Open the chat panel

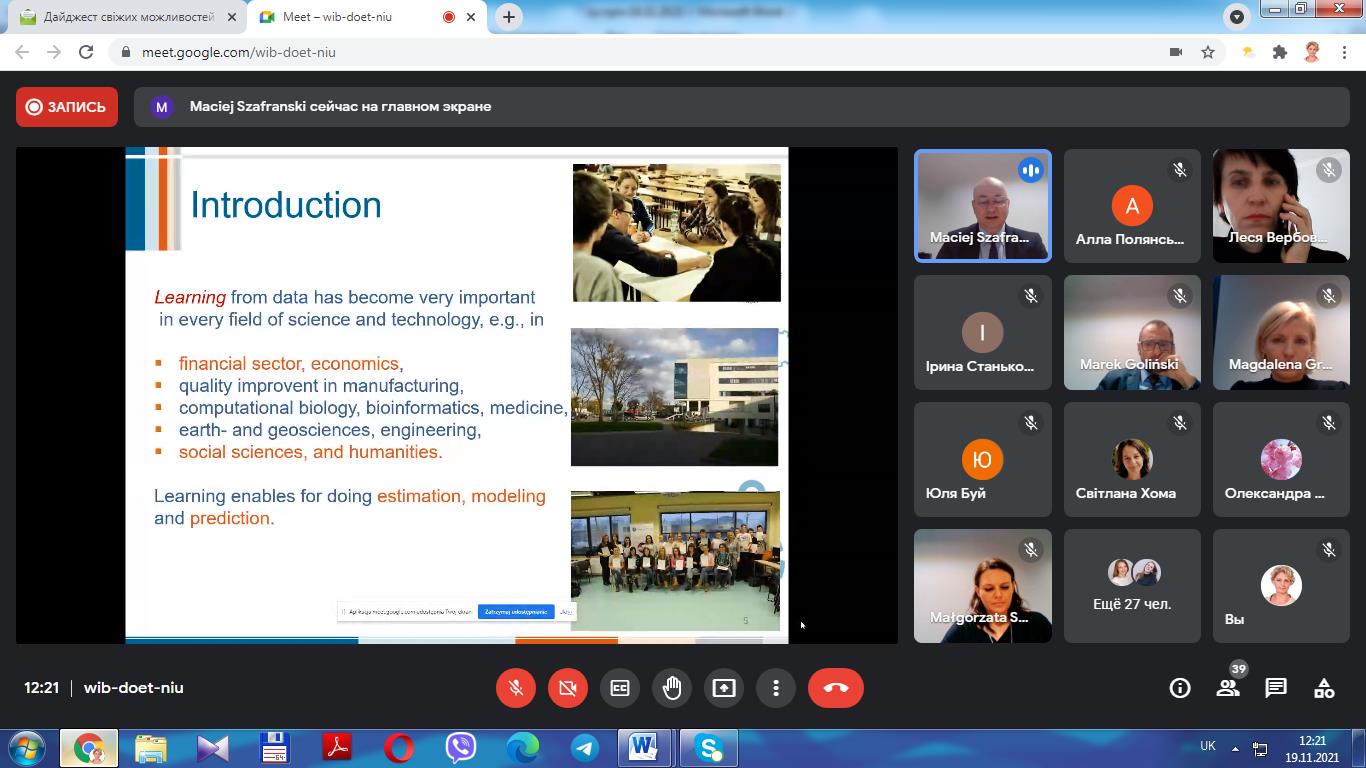(x=1276, y=688)
